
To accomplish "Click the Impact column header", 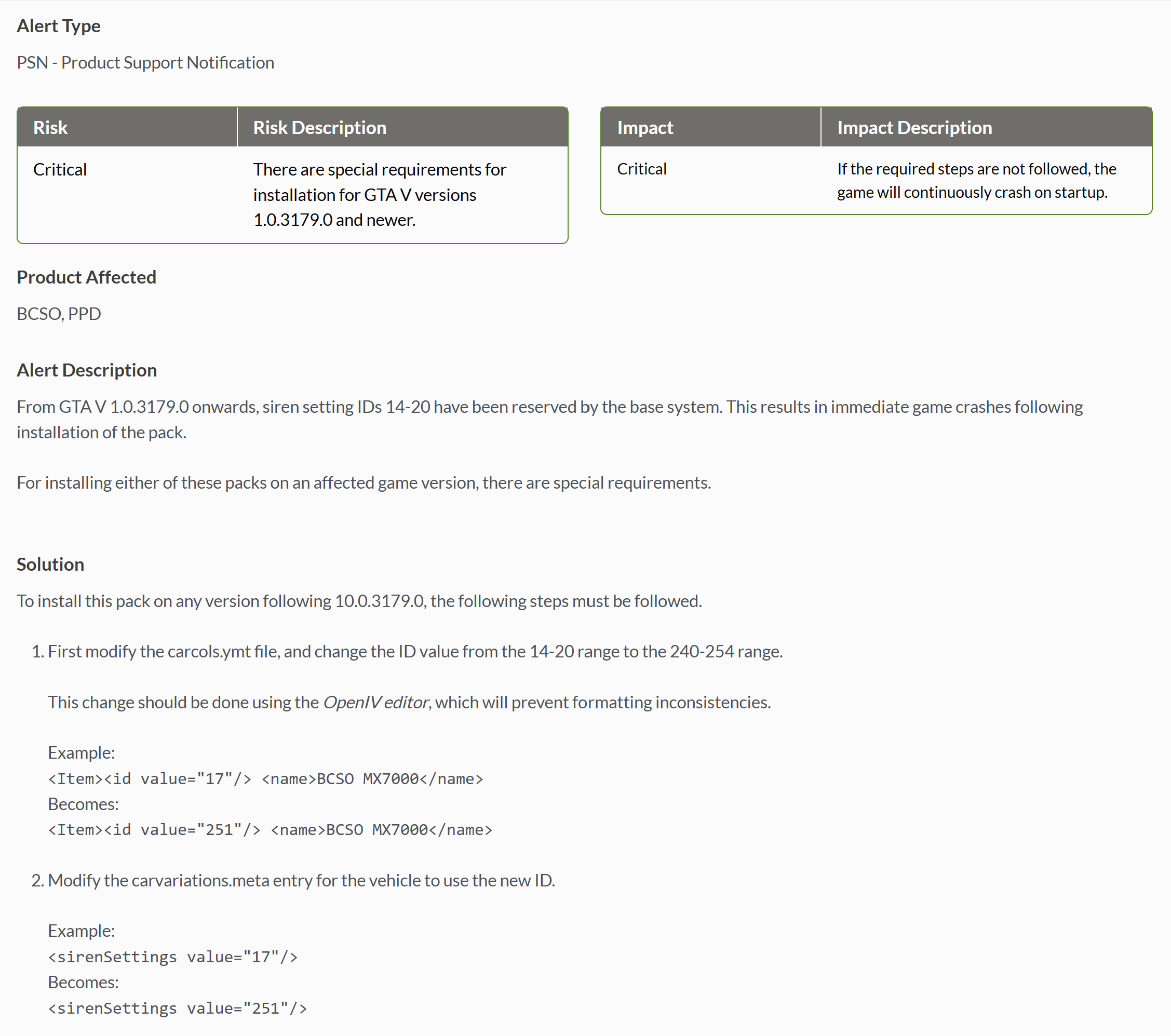I will click(x=645, y=127).
